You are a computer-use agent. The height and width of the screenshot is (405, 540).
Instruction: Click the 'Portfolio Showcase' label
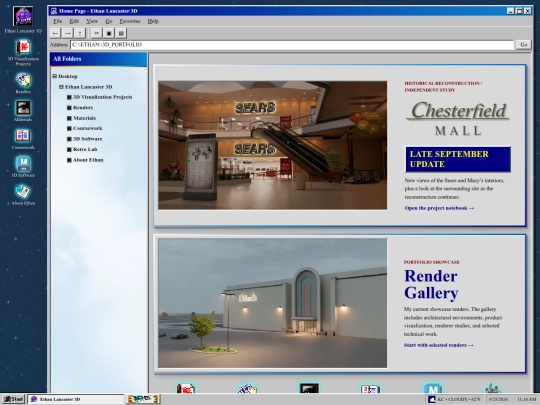[x=432, y=262]
